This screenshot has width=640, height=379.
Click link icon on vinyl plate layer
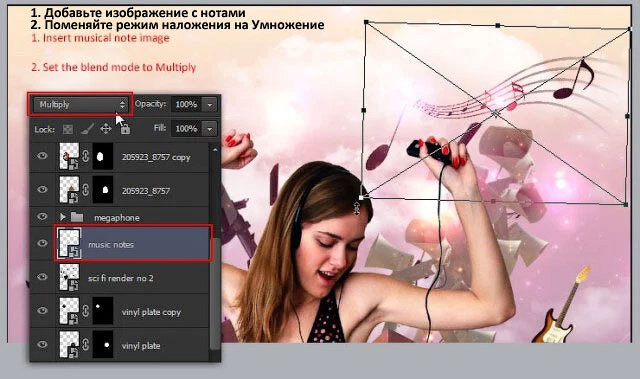pos(86,345)
